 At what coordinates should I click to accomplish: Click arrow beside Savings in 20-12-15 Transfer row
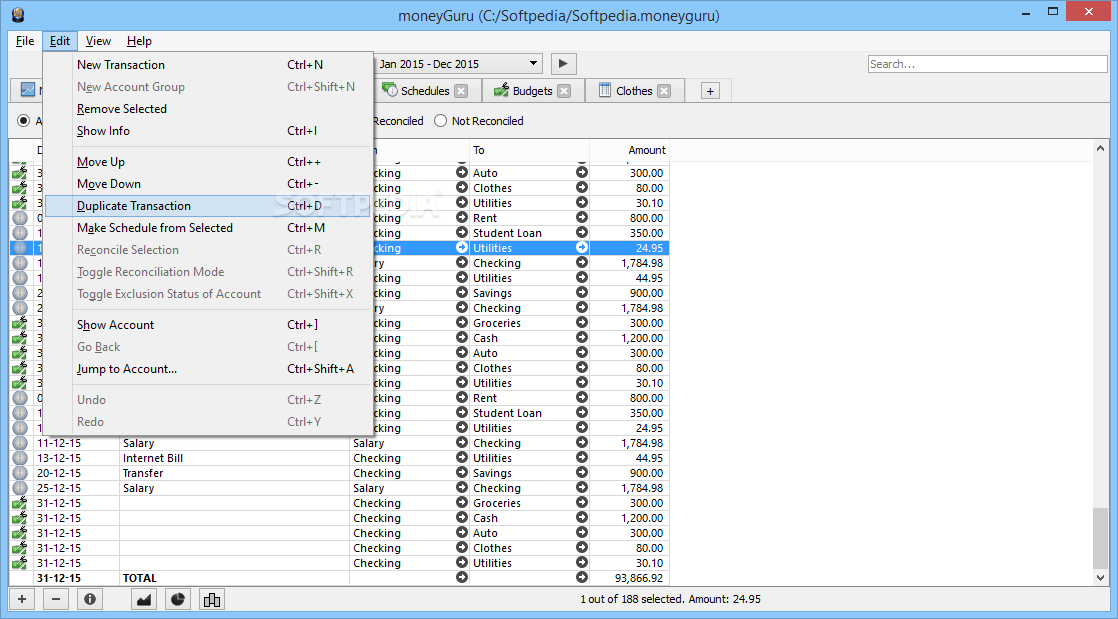(x=582, y=473)
